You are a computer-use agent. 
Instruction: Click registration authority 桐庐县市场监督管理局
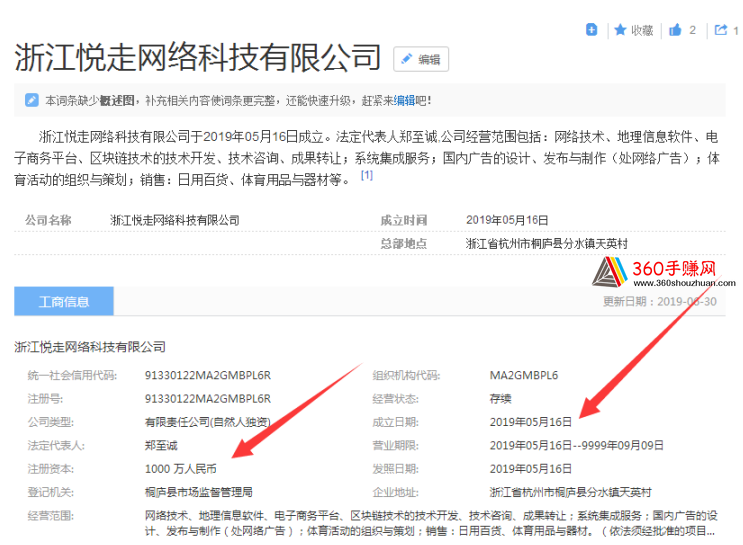coord(199,492)
